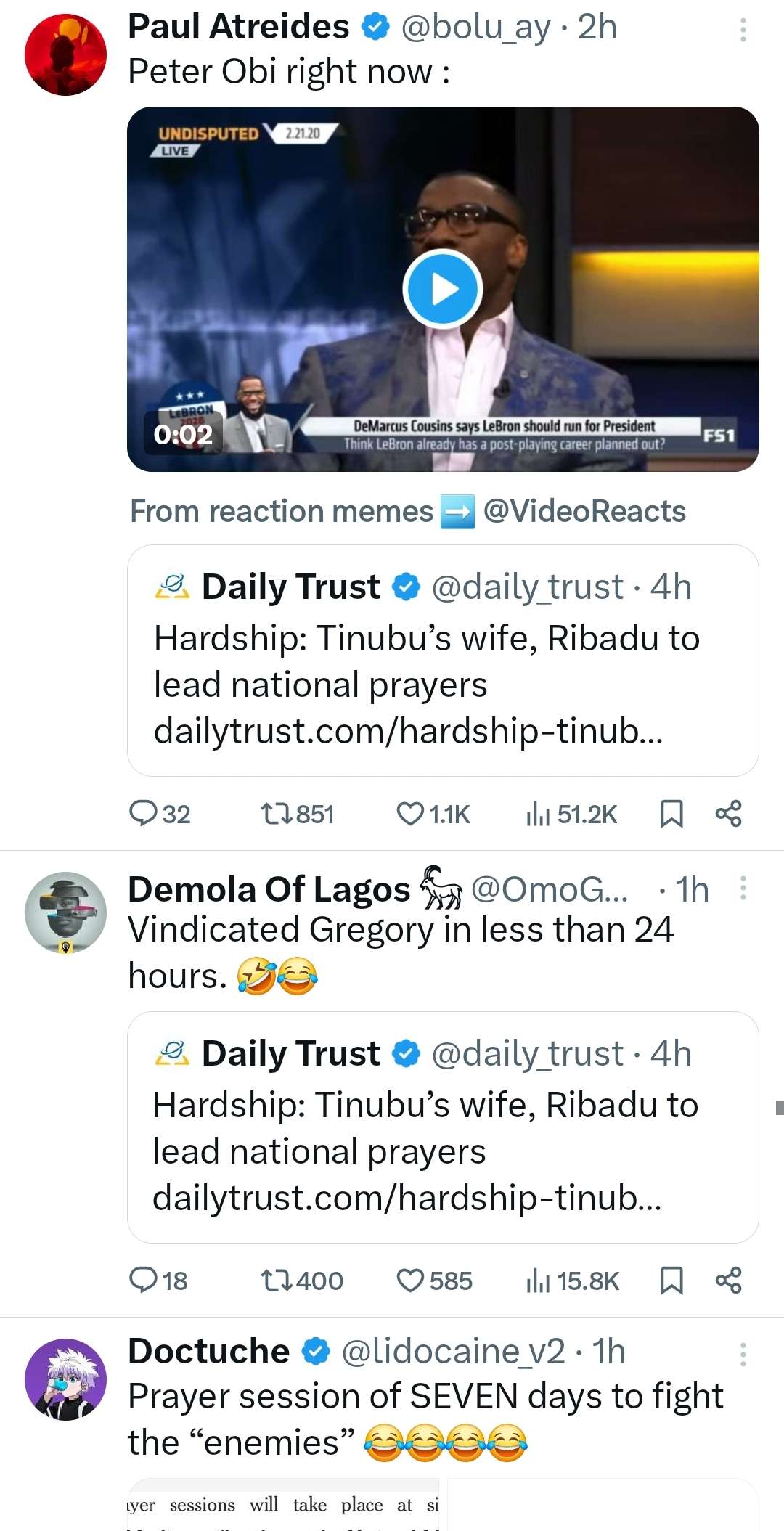The image size is (784, 1531).
Task: Reply to Demola Of Lagos tweet
Action: (x=144, y=1281)
